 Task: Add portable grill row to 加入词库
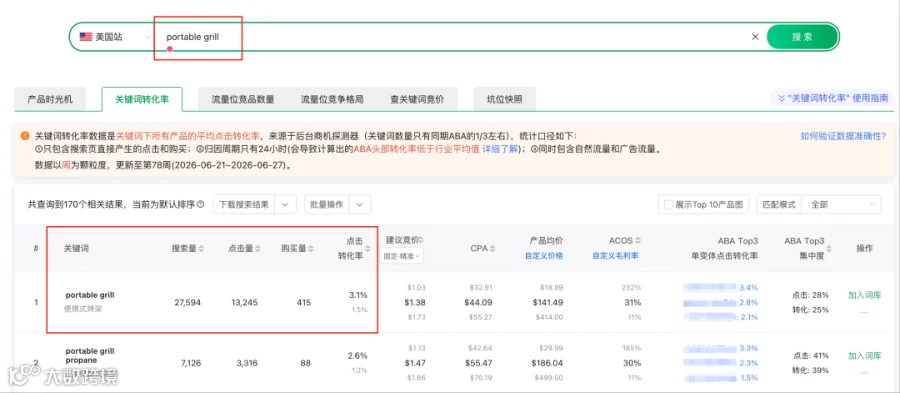[x=864, y=295]
